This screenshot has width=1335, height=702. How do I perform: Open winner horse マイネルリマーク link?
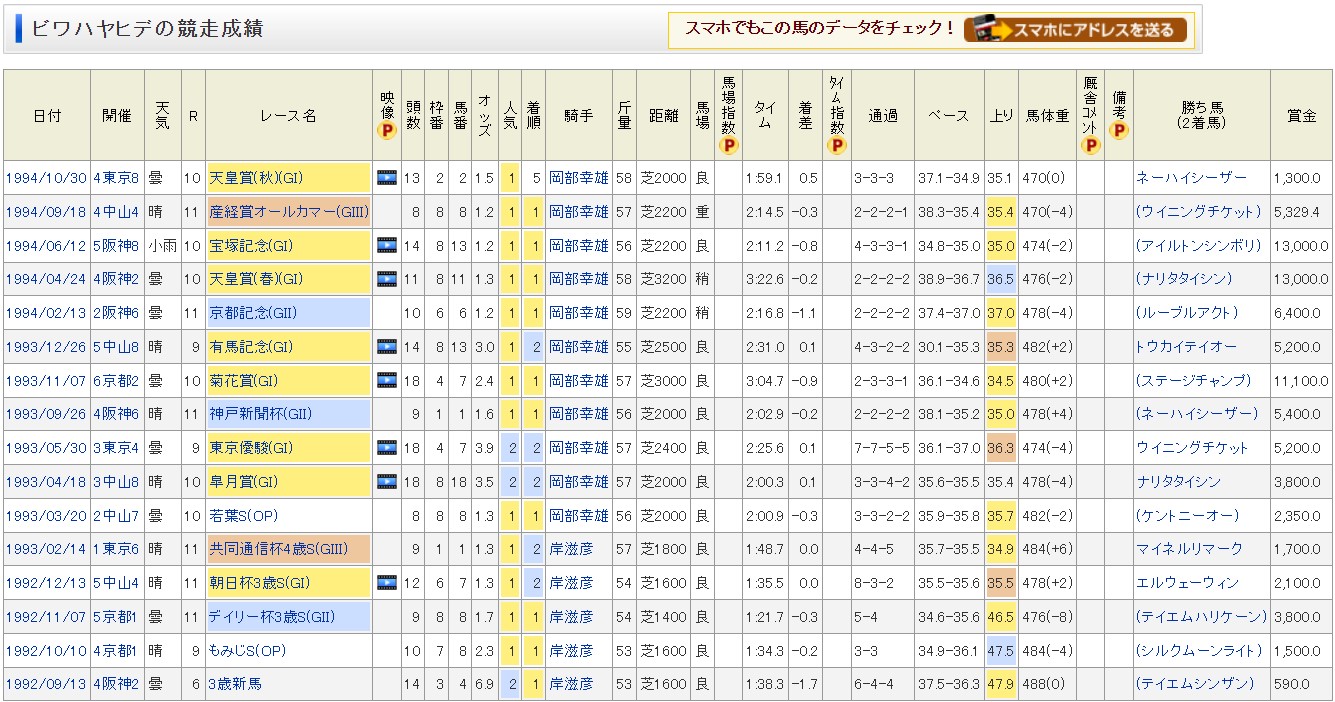[x=1189, y=549]
